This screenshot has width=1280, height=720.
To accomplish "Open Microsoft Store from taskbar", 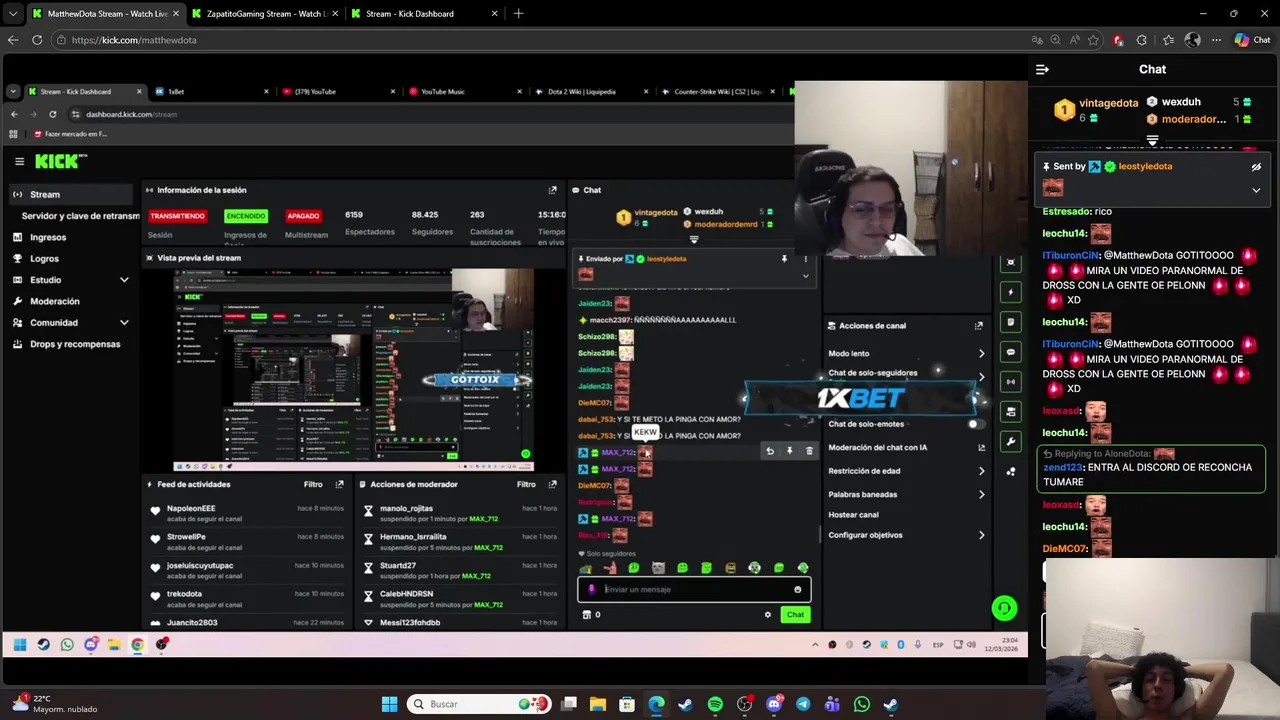I will click(x=627, y=704).
